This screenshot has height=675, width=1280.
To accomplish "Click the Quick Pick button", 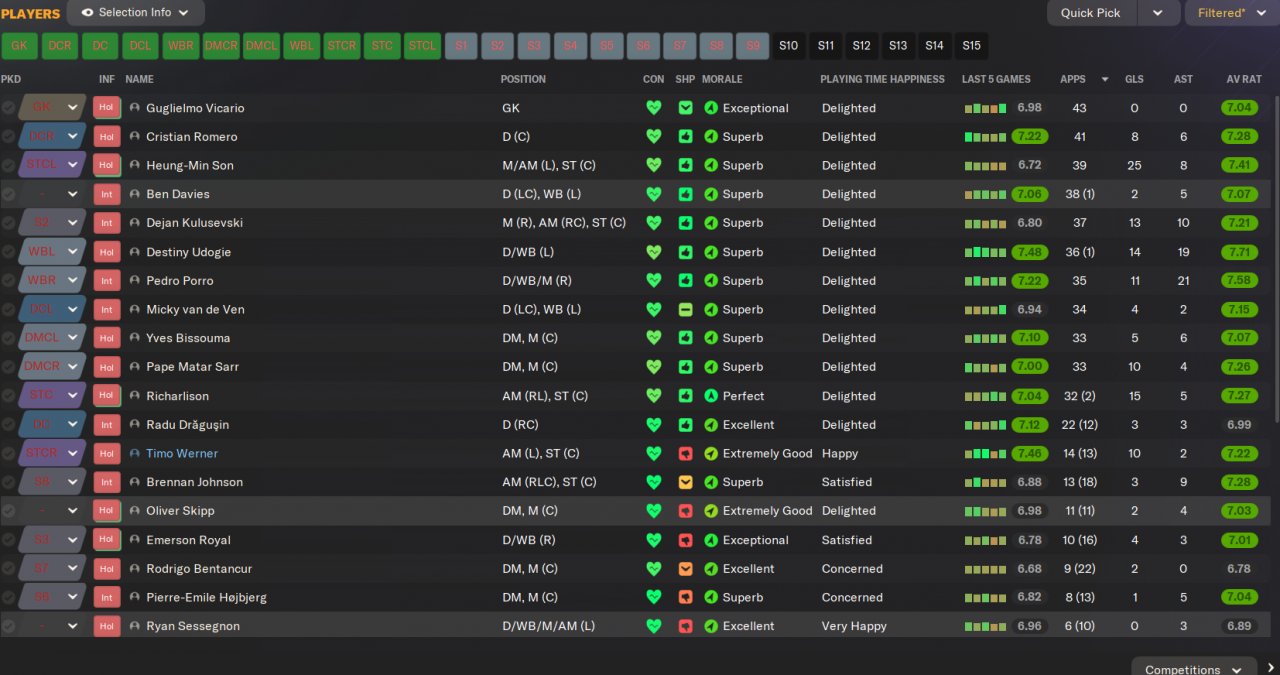I will 1091,13.
